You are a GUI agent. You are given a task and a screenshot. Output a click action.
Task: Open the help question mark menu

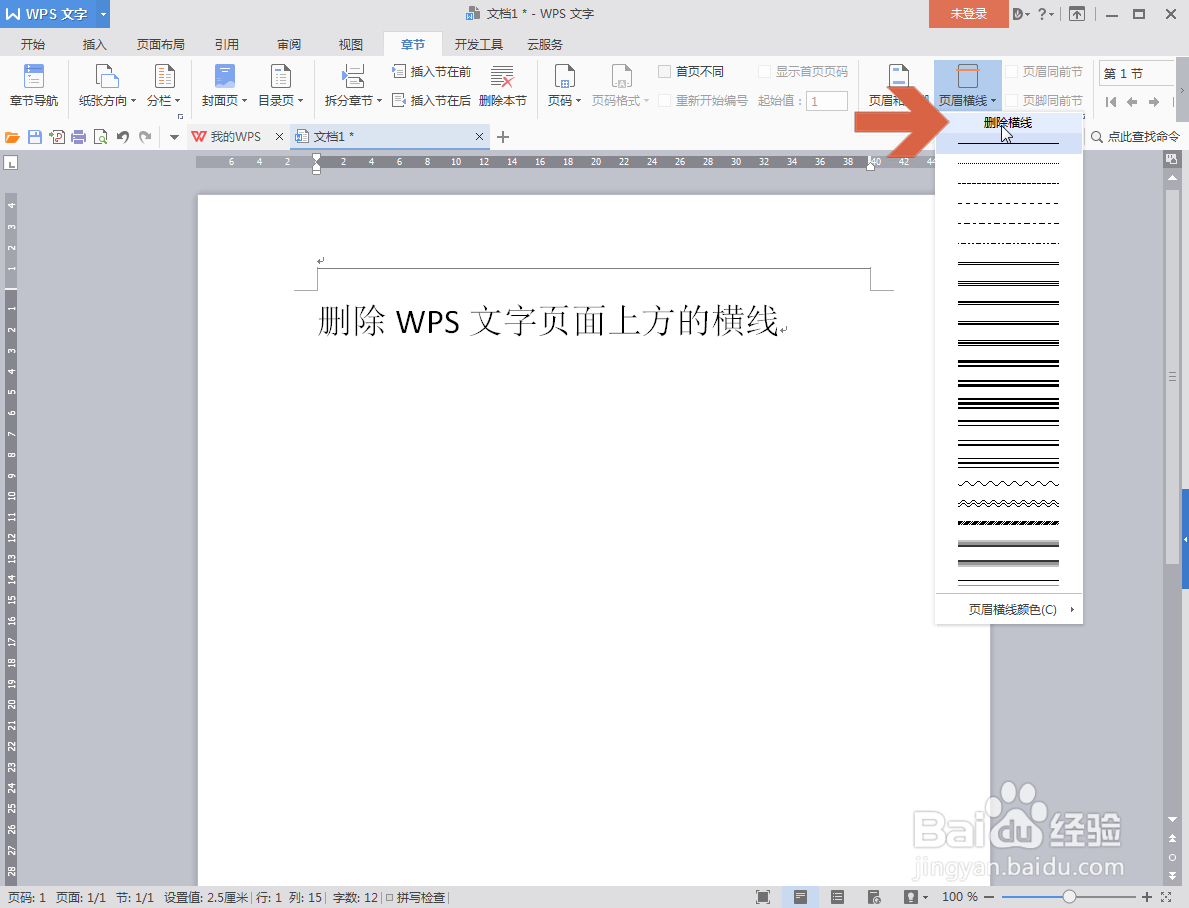click(1046, 14)
